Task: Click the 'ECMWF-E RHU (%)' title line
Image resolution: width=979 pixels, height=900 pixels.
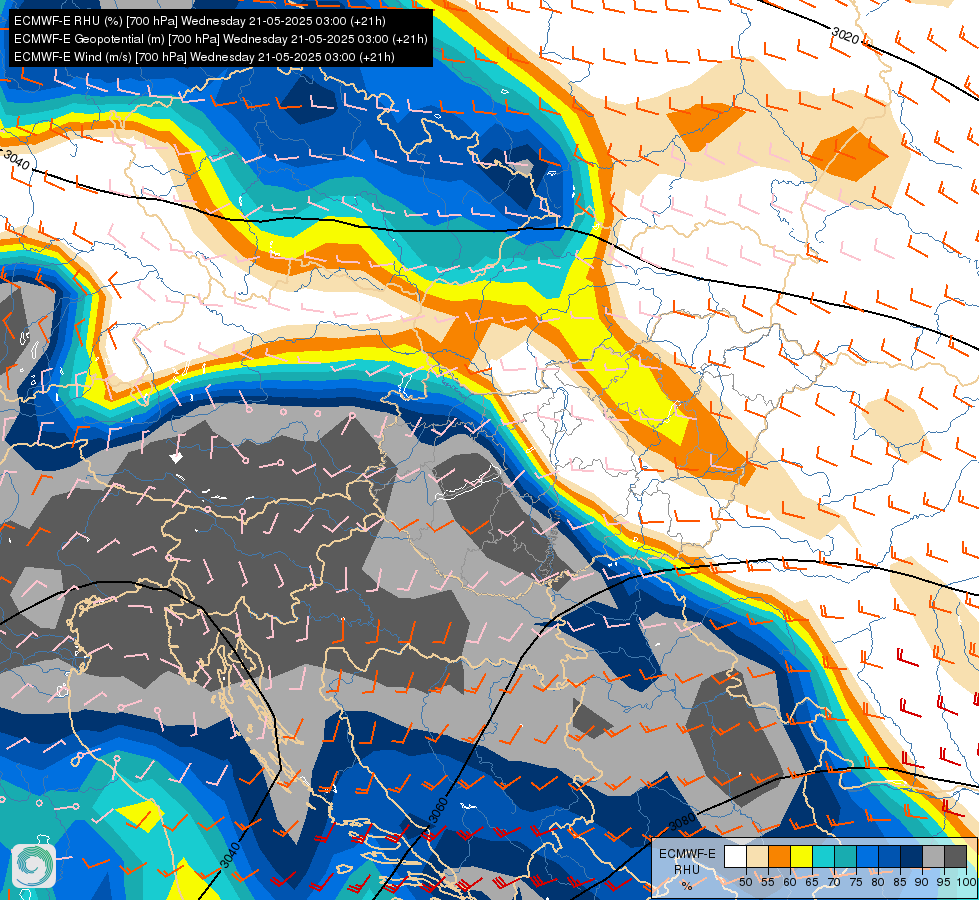Action: (x=200, y=21)
